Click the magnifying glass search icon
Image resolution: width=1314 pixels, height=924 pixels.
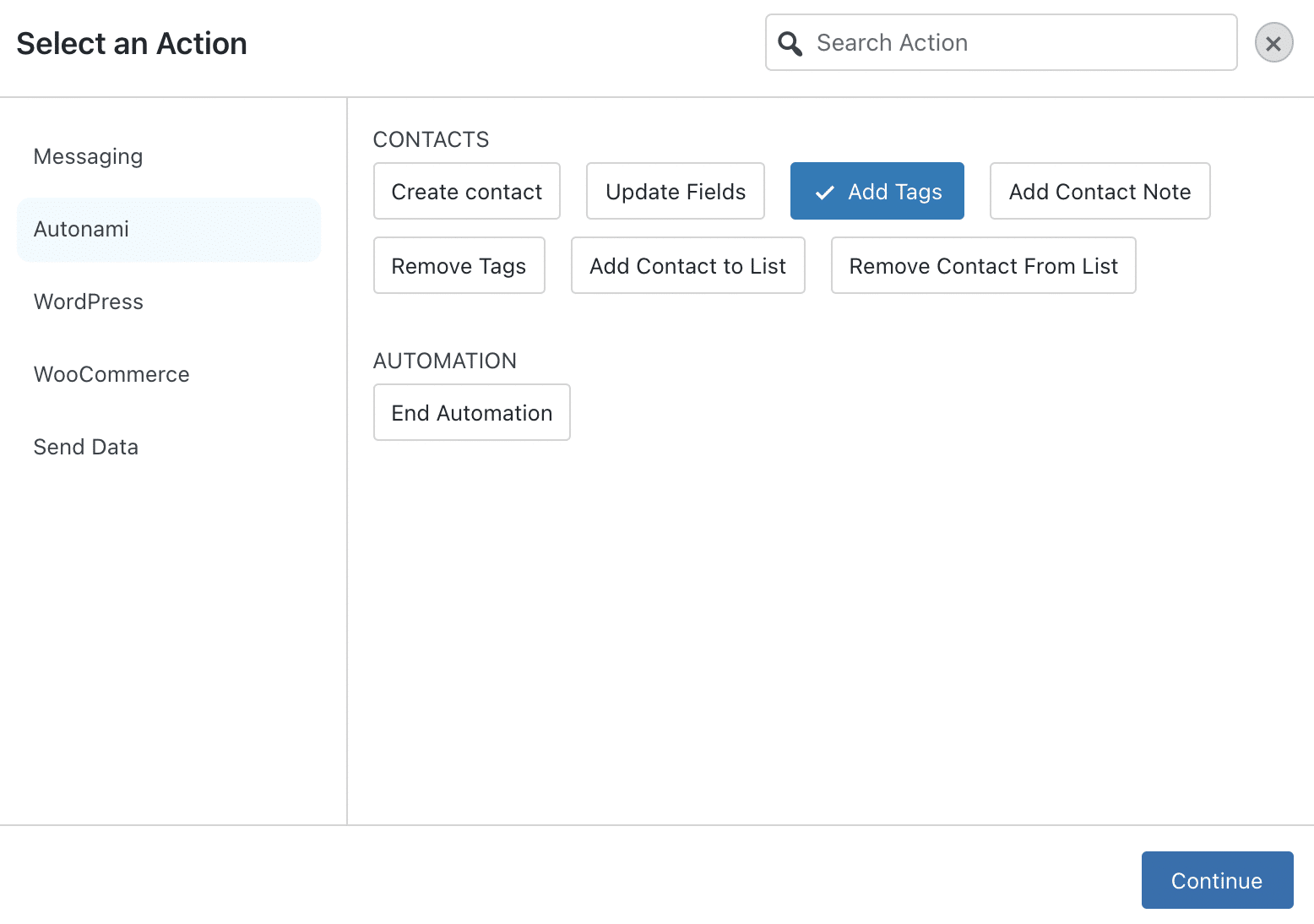click(x=790, y=43)
